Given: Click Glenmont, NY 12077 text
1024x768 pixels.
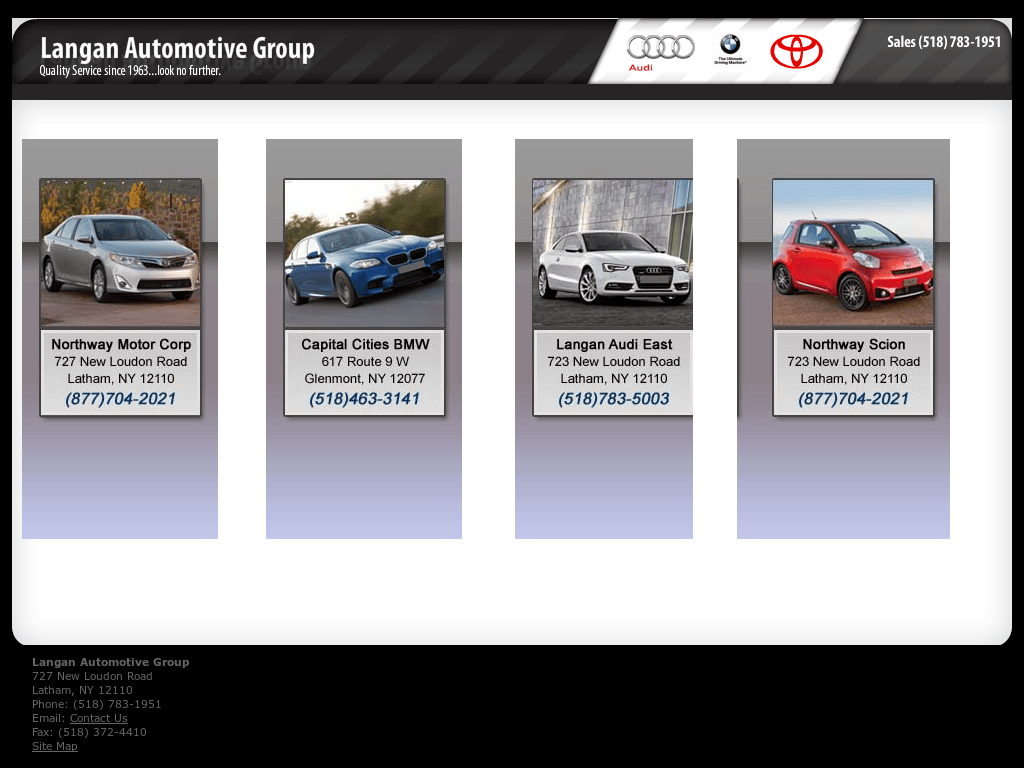Looking at the screenshot, I should tap(364, 378).
